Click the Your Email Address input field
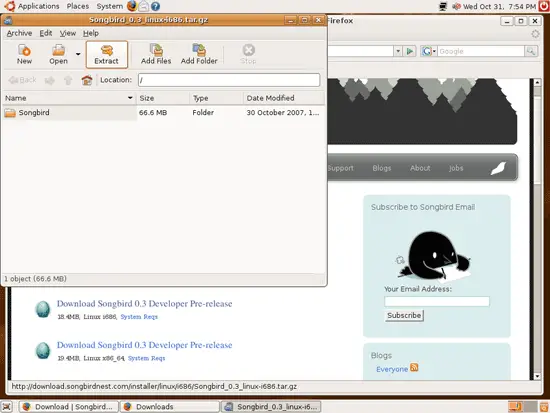Screen dimensions: 550x413 437,301
